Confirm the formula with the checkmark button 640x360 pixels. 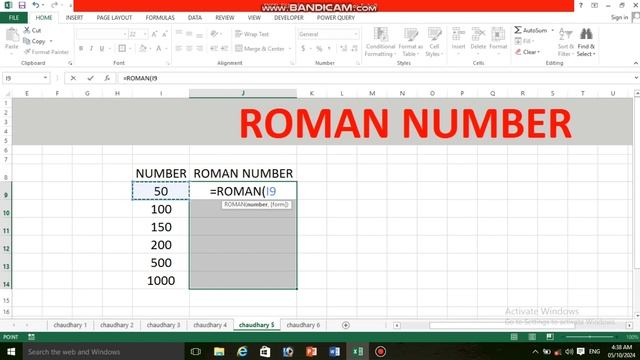(x=90, y=78)
